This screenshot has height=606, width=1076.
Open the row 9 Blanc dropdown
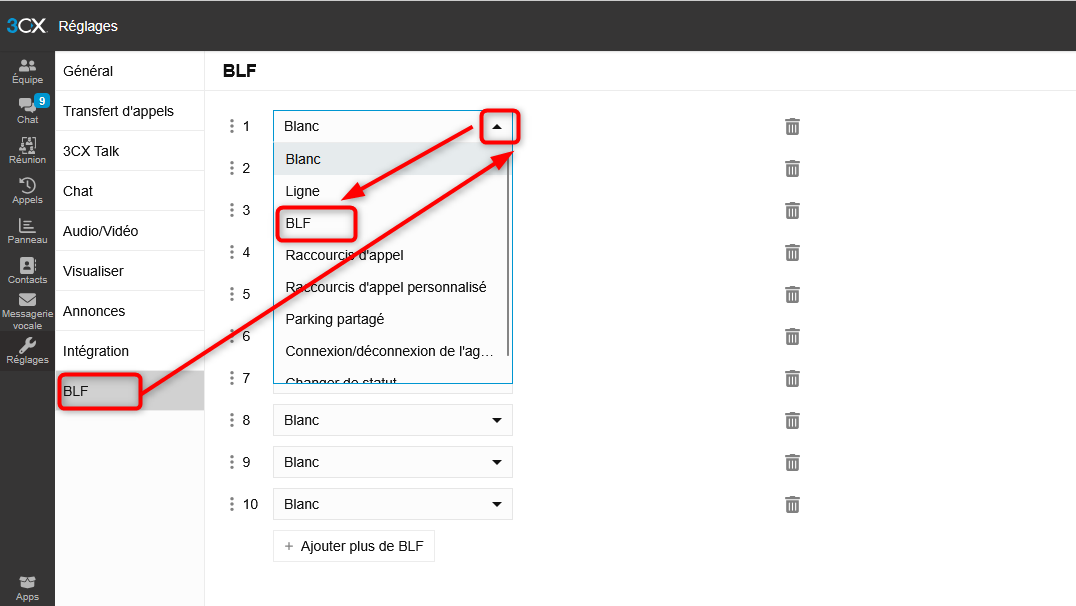[x=393, y=462]
